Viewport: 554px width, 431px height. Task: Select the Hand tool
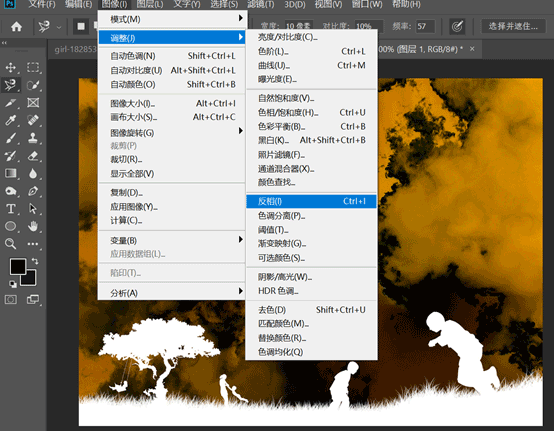(x=33, y=226)
